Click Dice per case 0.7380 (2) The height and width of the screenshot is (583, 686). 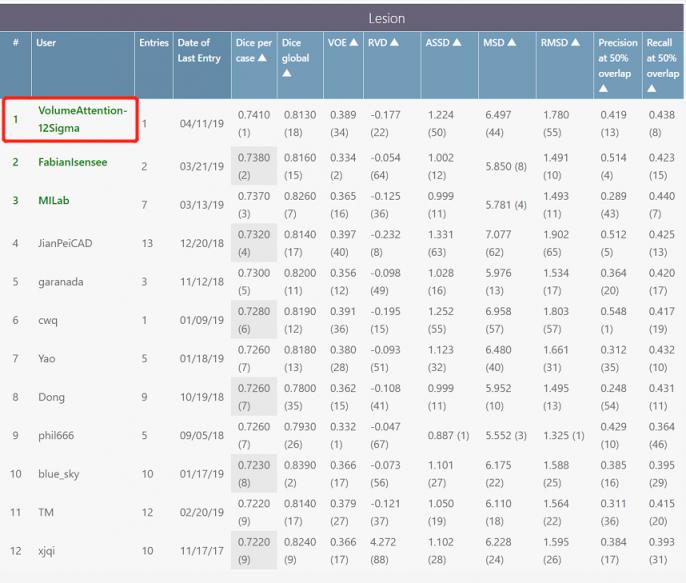pos(254,166)
